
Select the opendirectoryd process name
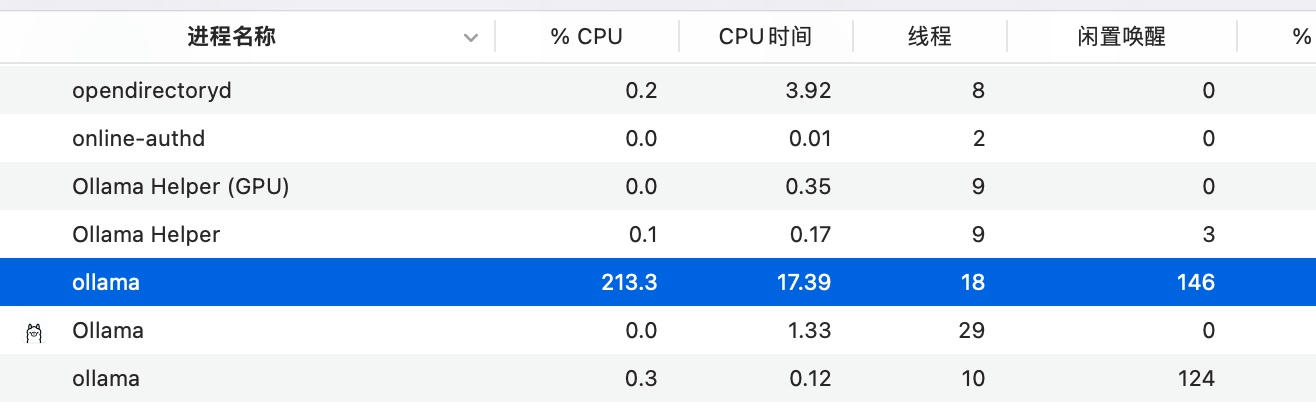coord(152,91)
